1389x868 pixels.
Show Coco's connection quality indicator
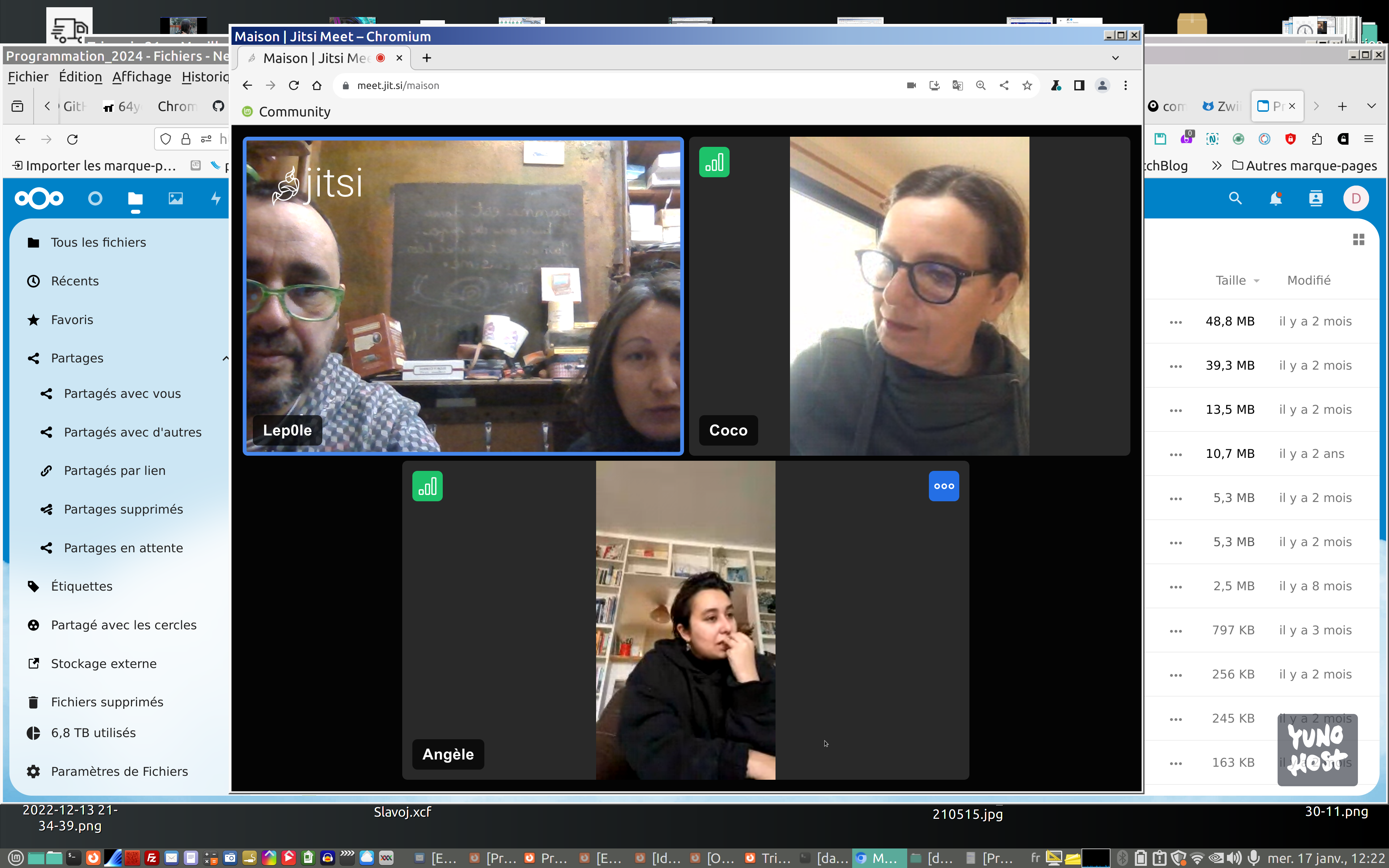click(x=714, y=162)
